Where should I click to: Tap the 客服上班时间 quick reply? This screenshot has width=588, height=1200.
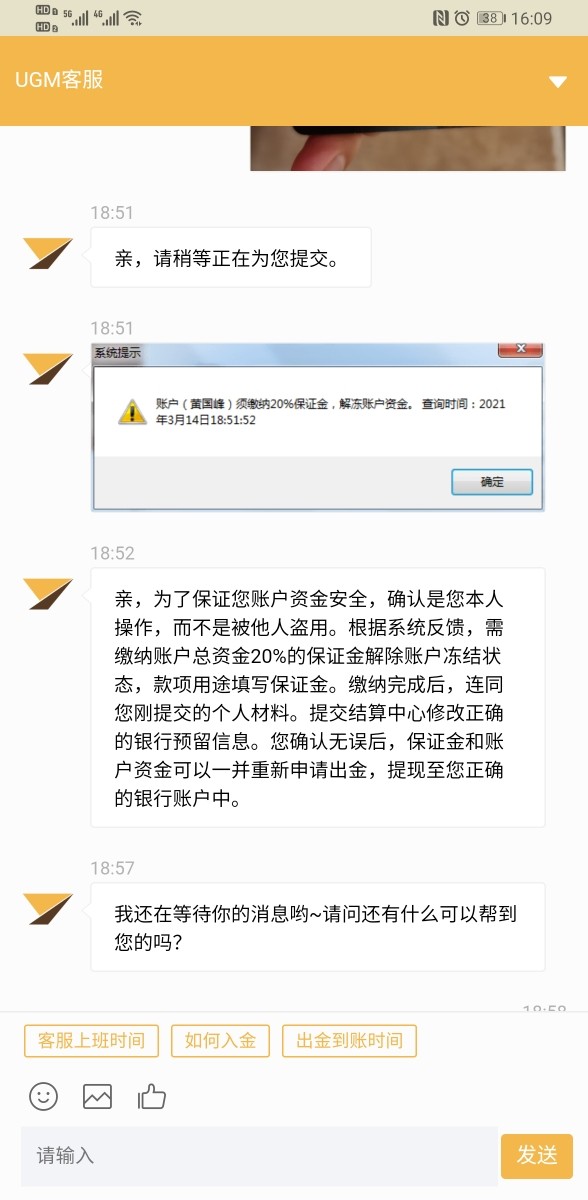[x=91, y=1041]
